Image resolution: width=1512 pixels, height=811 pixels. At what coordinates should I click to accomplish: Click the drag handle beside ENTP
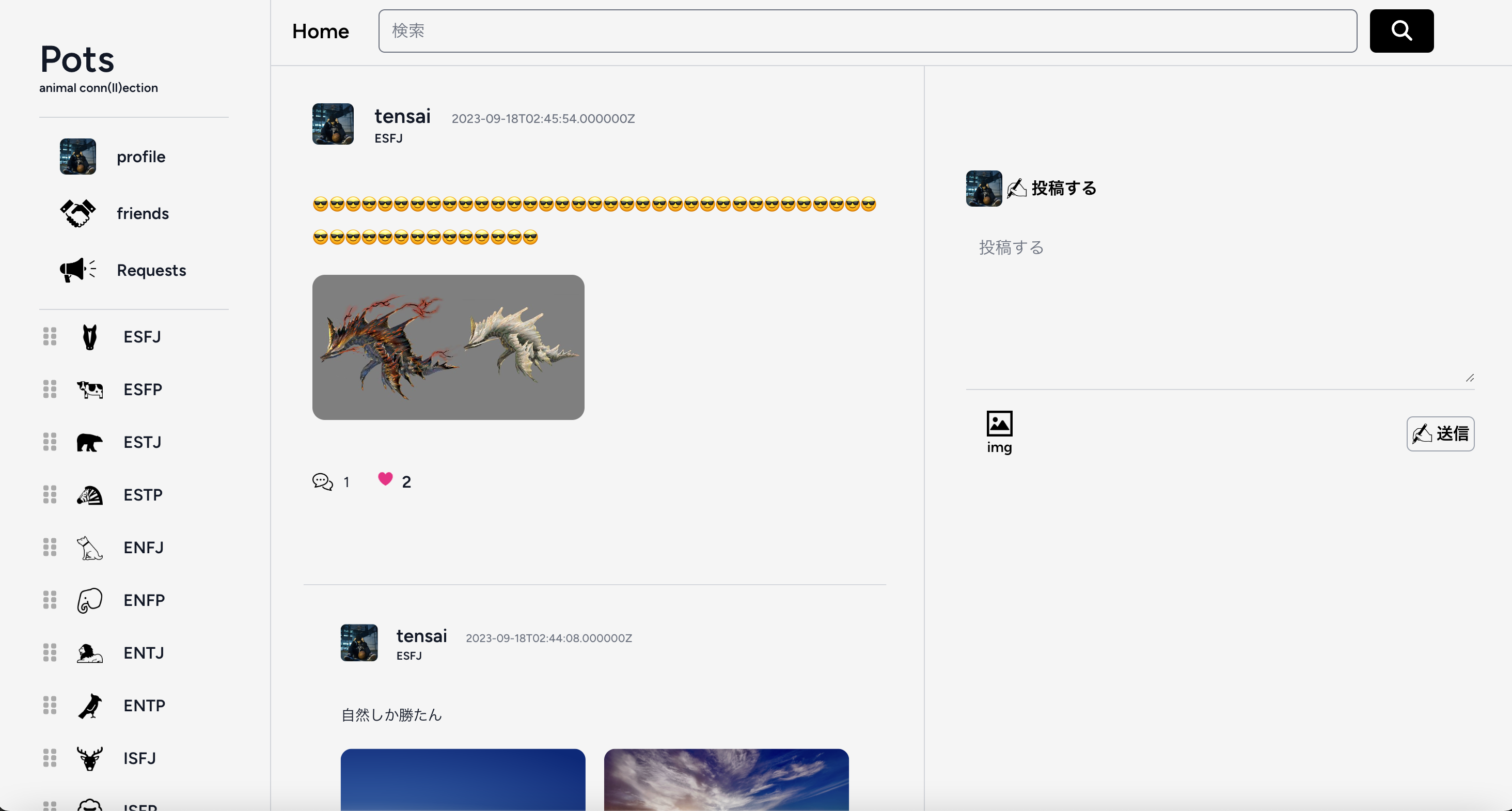(50, 705)
